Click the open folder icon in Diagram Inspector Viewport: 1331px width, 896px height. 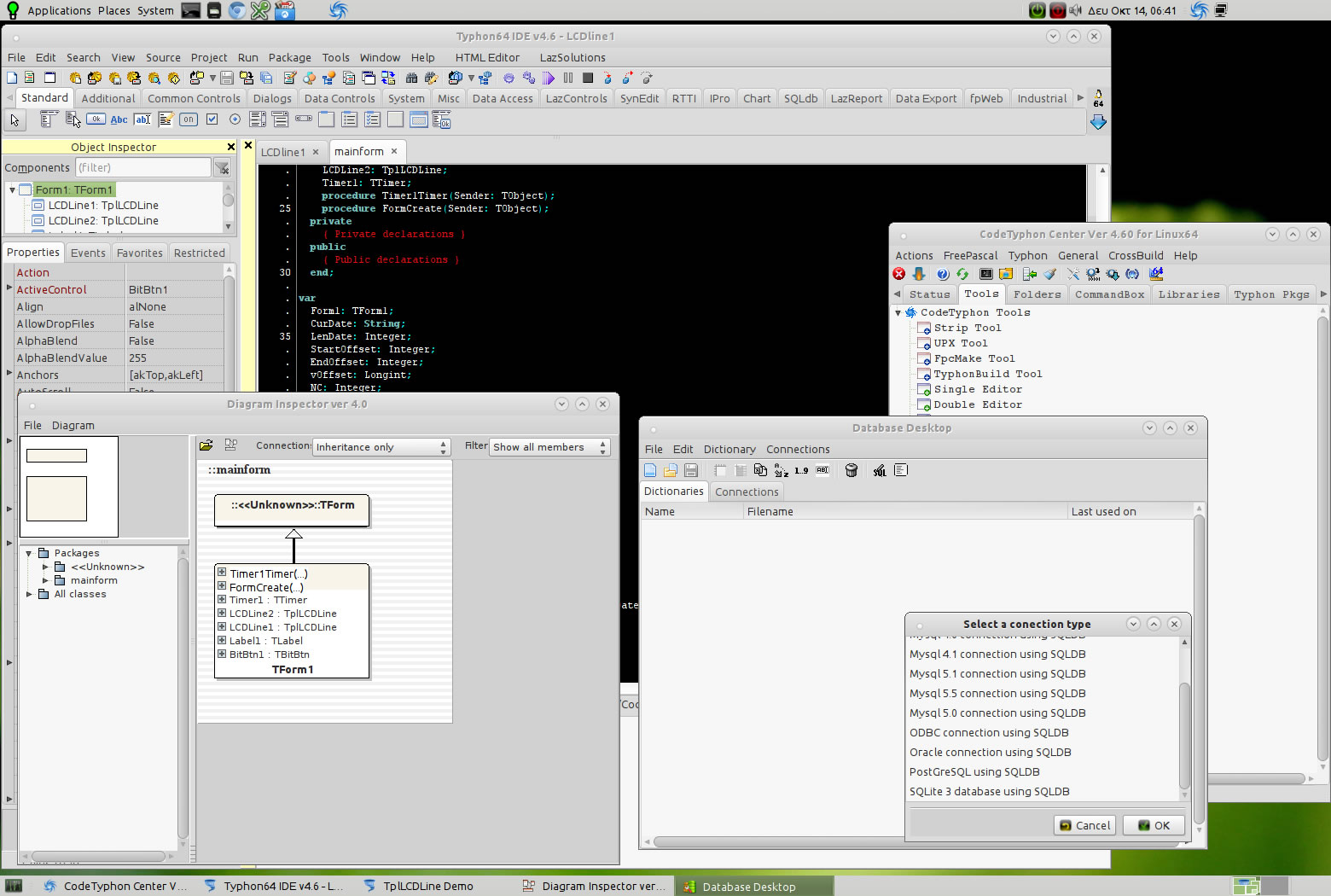206,445
